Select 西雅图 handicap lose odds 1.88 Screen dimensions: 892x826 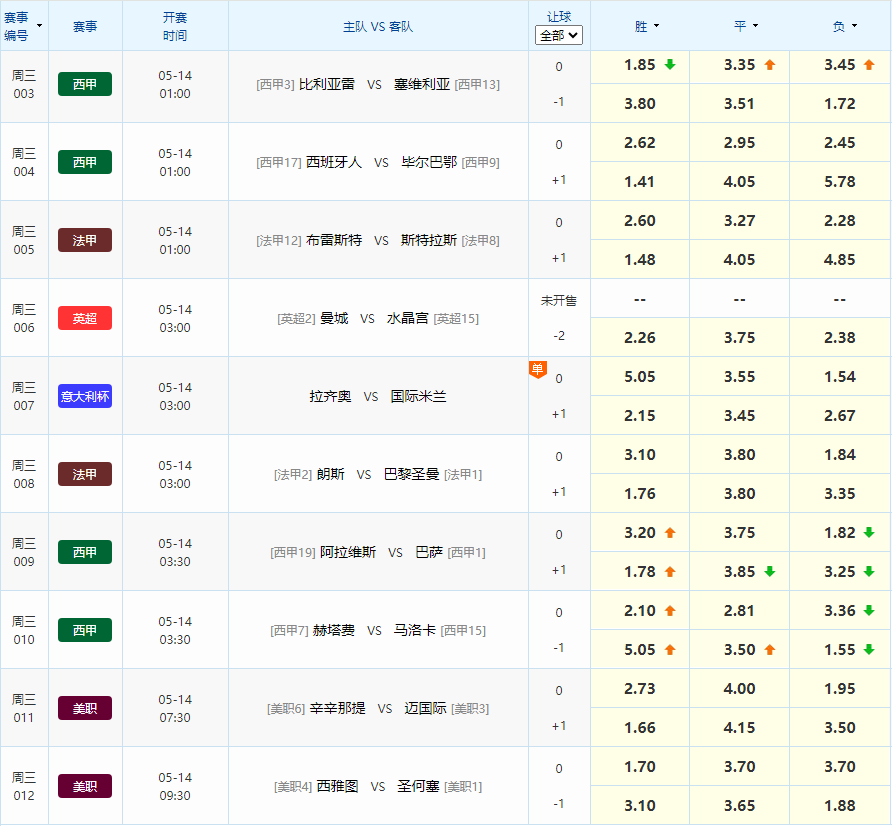840,805
